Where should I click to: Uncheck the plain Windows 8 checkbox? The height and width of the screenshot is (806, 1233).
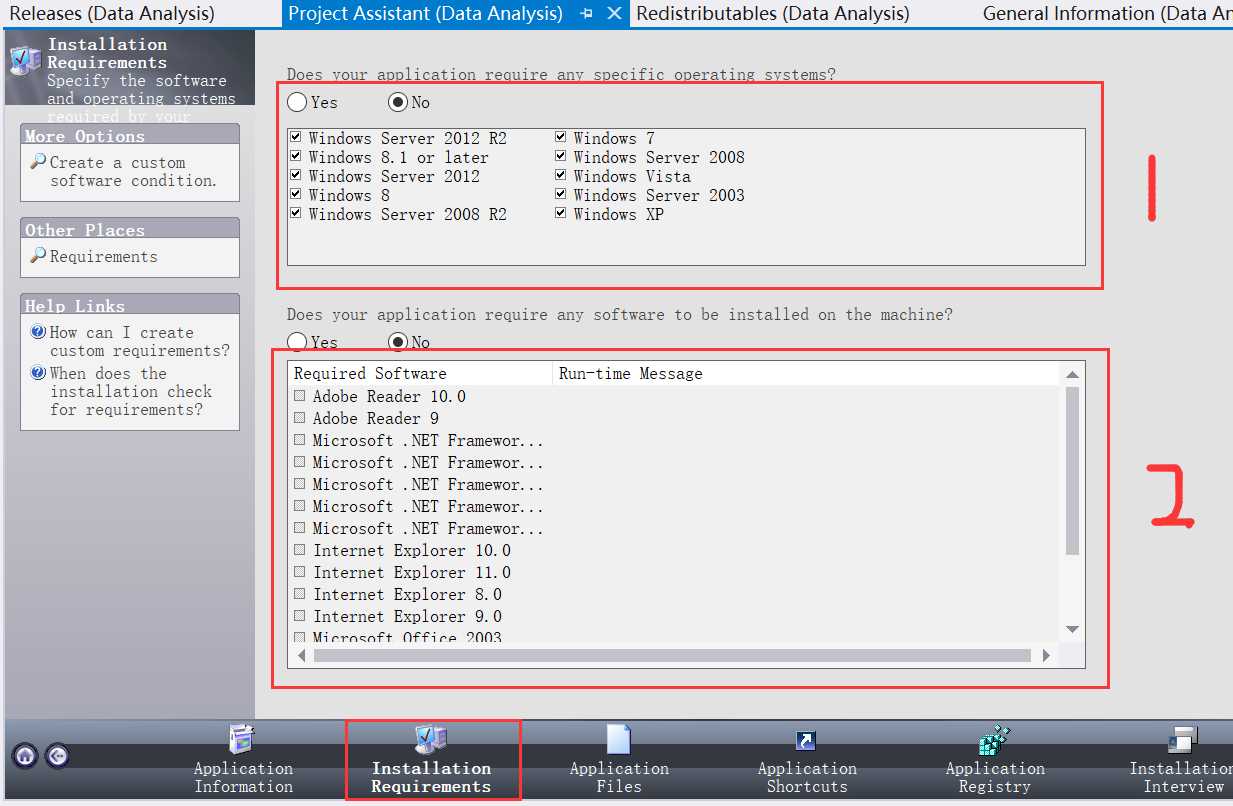click(296, 194)
